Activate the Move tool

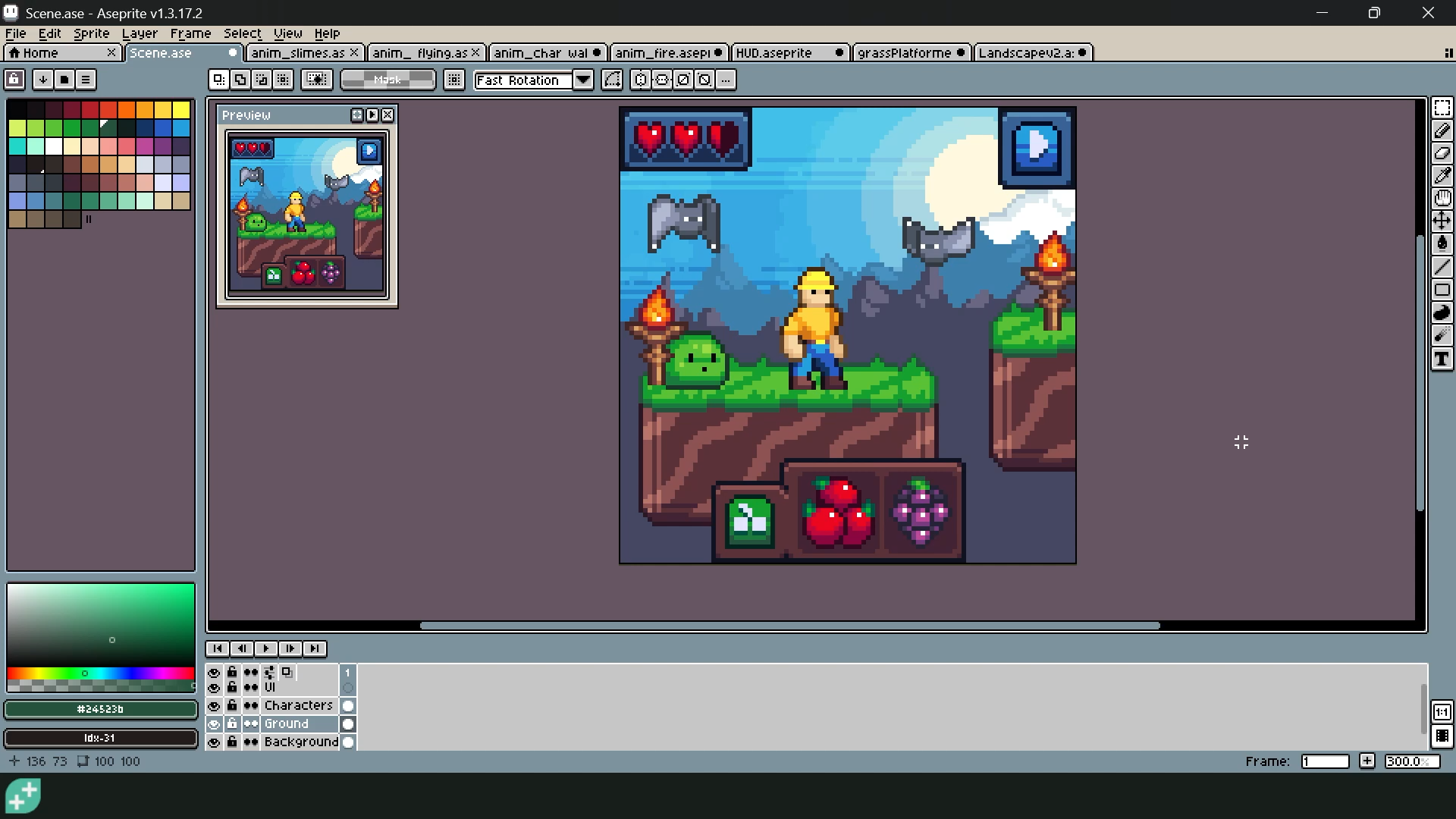tap(1442, 221)
